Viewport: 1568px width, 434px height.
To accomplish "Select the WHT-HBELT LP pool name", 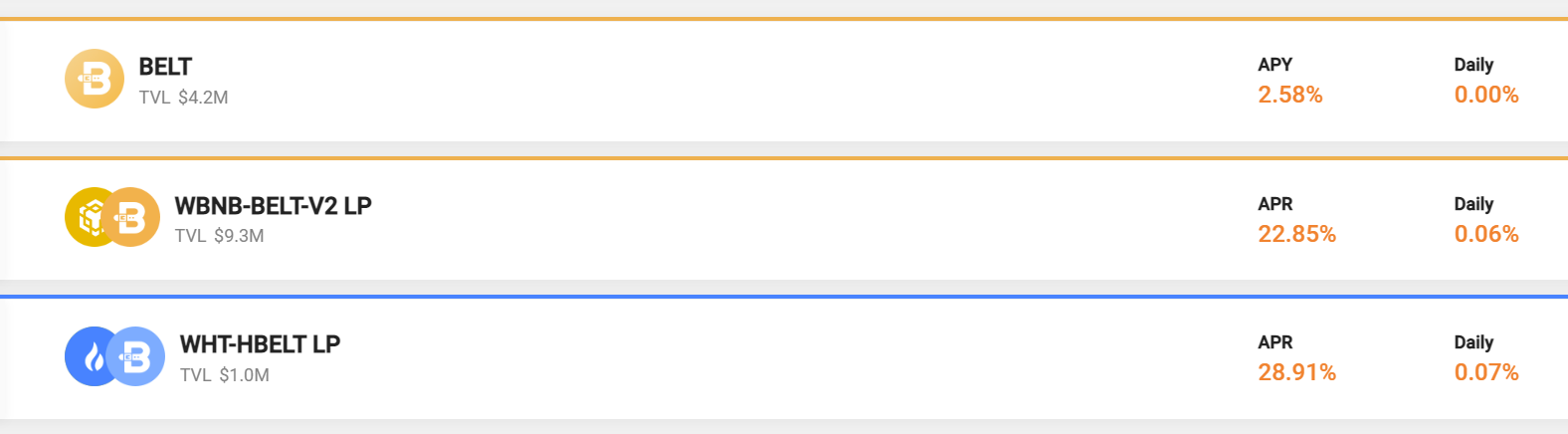I will point(260,344).
